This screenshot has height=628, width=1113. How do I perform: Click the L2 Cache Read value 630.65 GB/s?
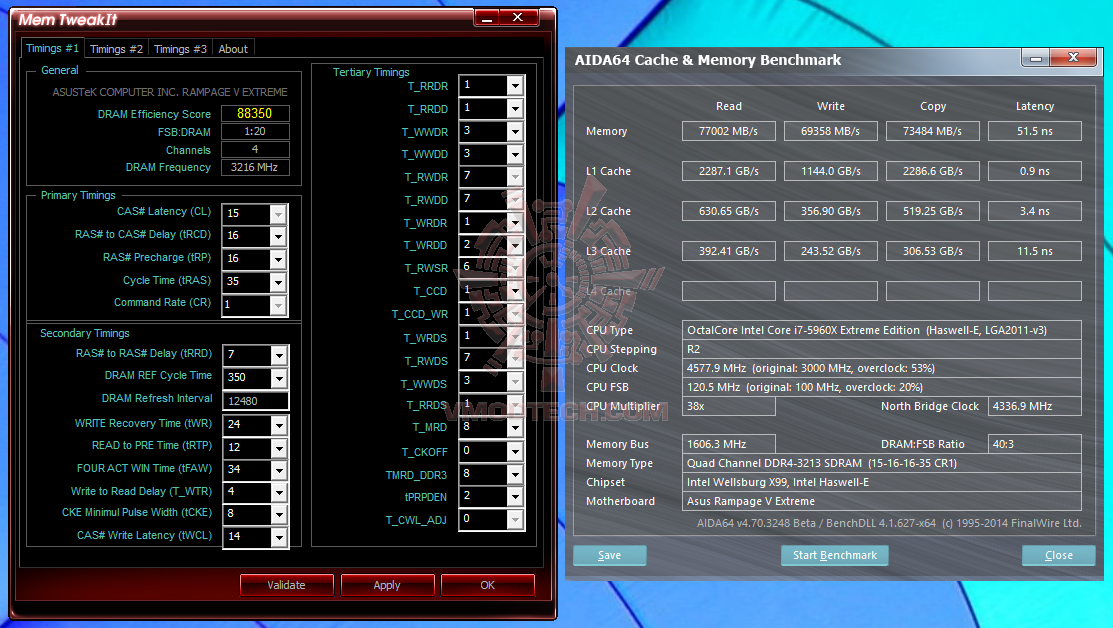[x=728, y=211]
